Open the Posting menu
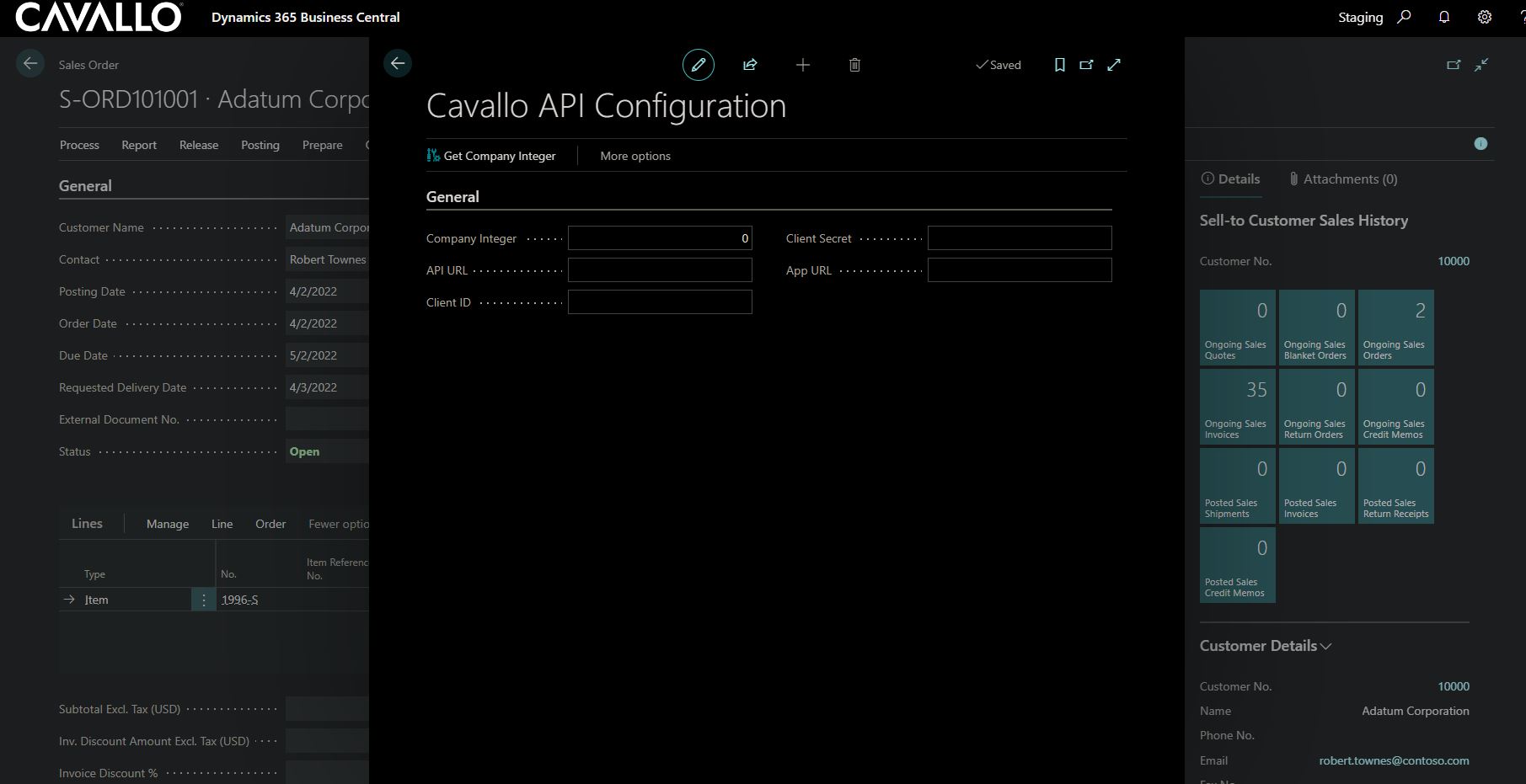 coord(260,145)
